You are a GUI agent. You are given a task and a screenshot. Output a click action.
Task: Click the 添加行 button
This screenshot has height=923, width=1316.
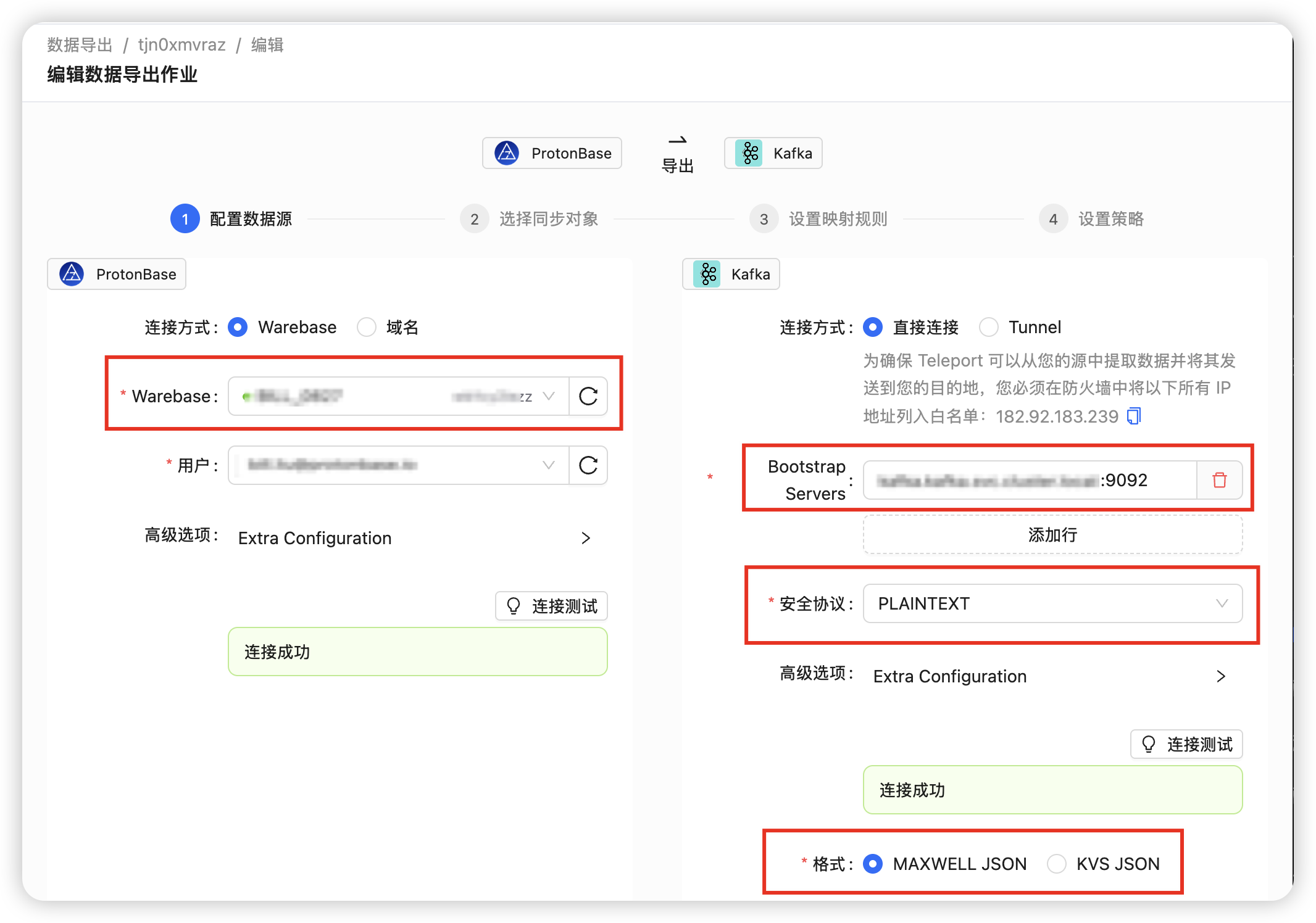pyautogui.click(x=1052, y=534)
